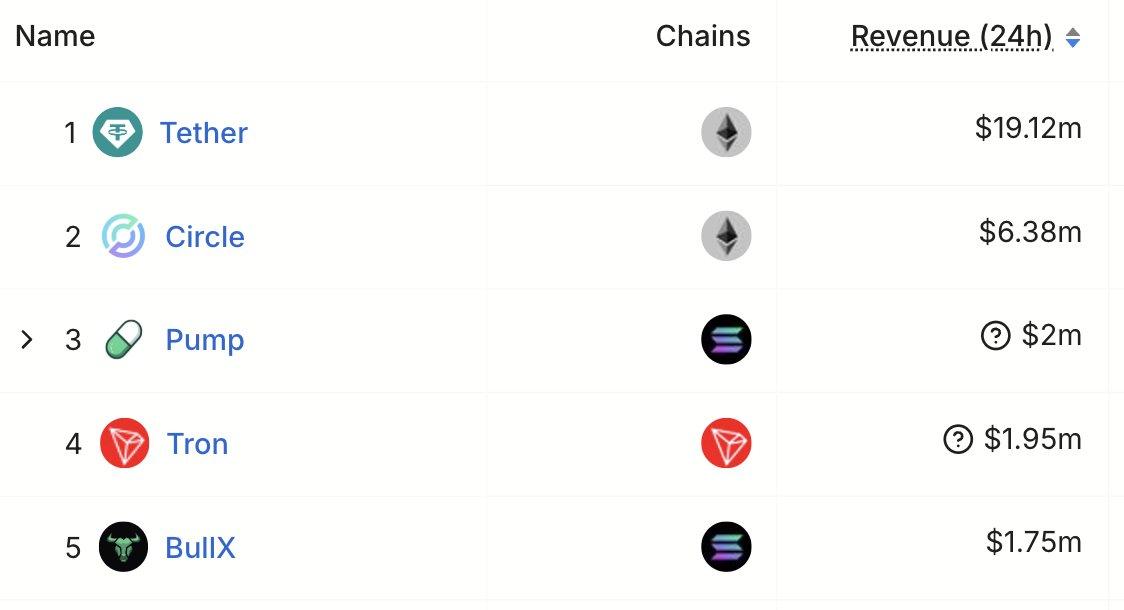Click the Name column header
The width and height of the screenshot is (1124, 610).
tap(54, 36)
